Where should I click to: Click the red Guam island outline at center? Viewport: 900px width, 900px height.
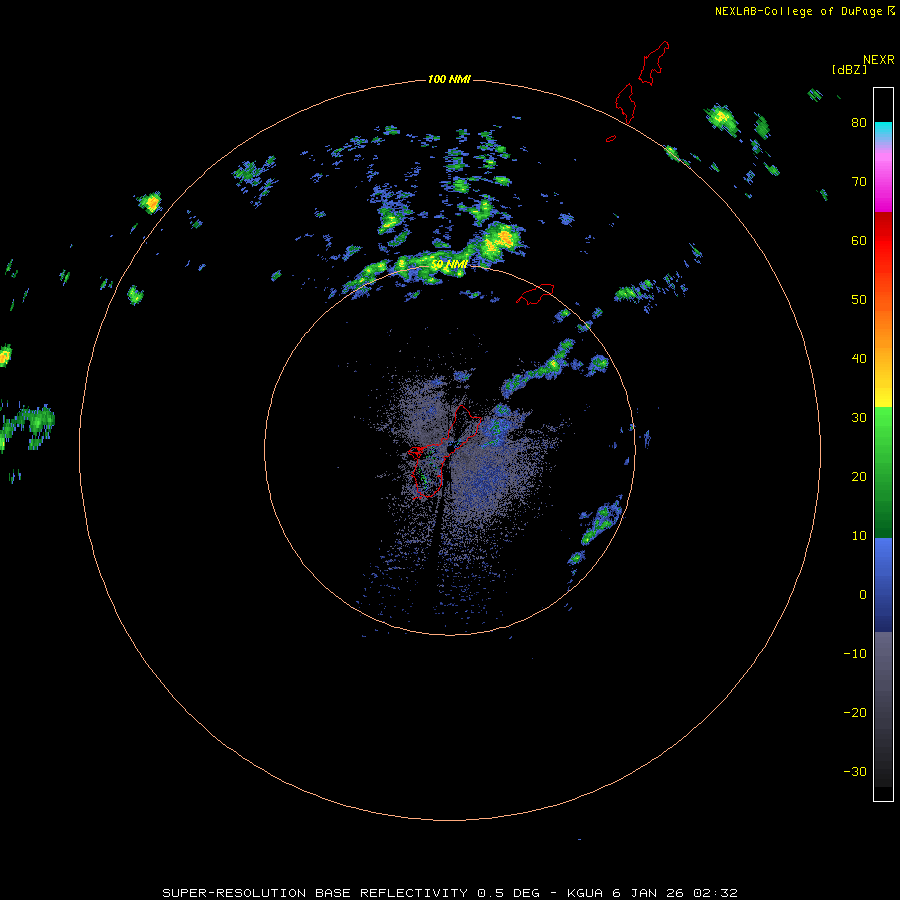pyautogui.click(x=445, y=451)
